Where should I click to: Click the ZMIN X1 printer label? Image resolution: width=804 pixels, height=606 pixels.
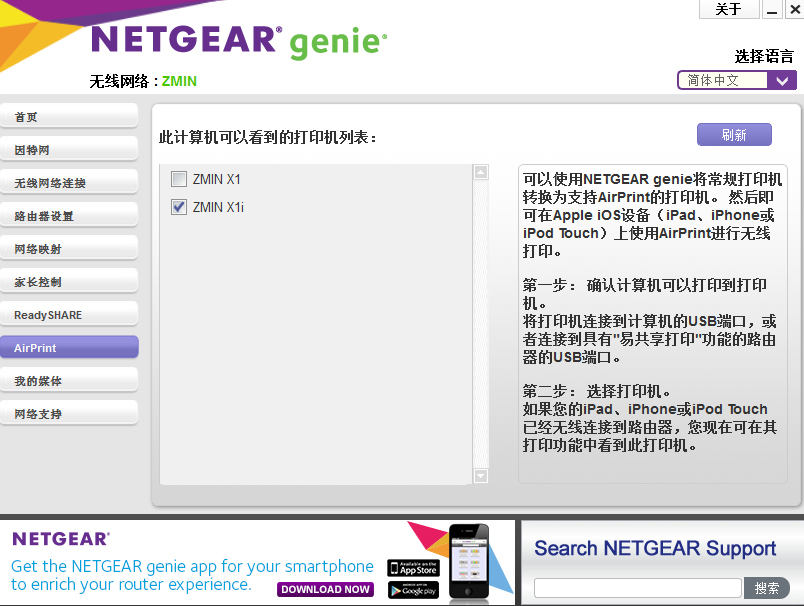coord(216,179)
